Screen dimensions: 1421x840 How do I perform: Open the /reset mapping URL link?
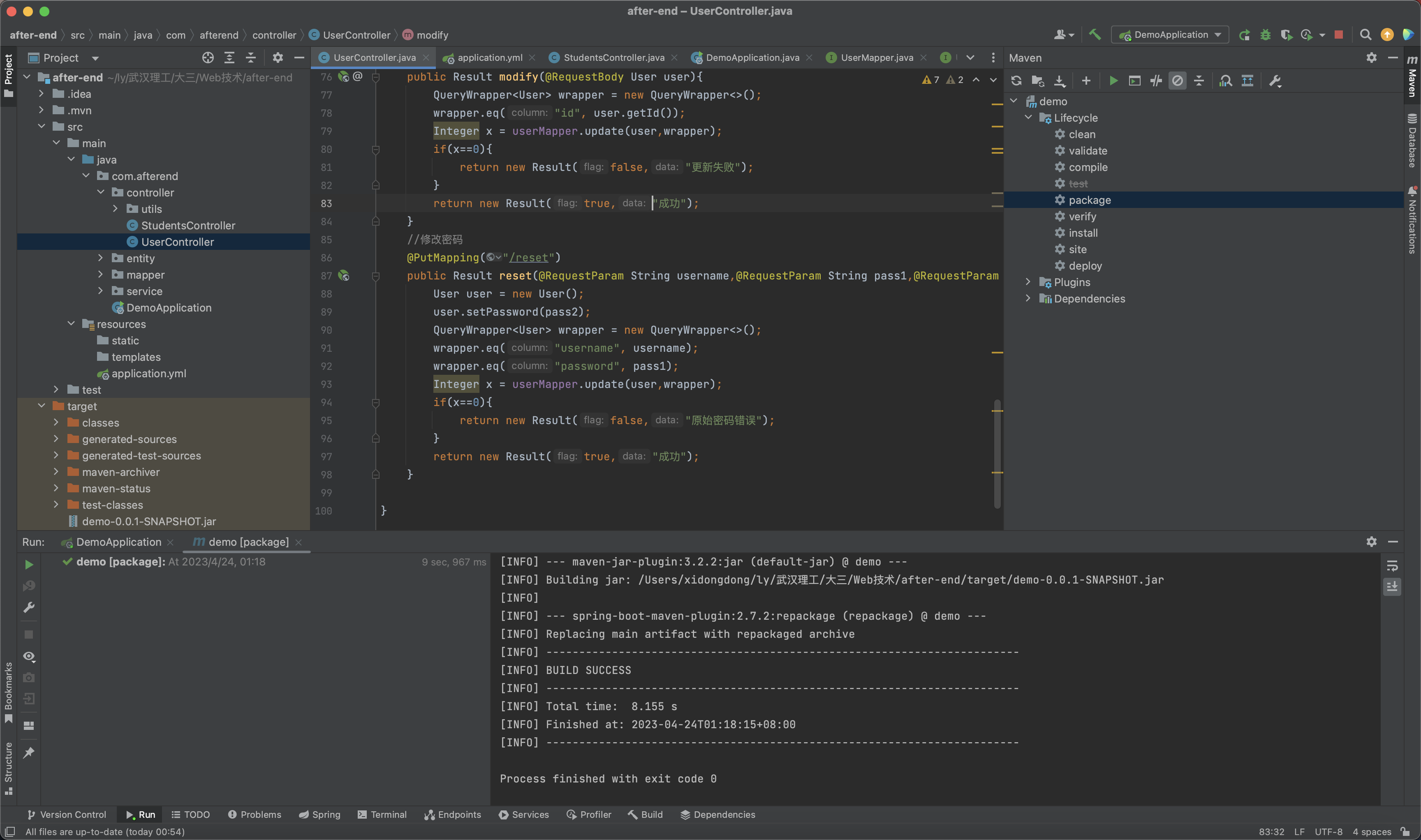(x=528, y=258)
